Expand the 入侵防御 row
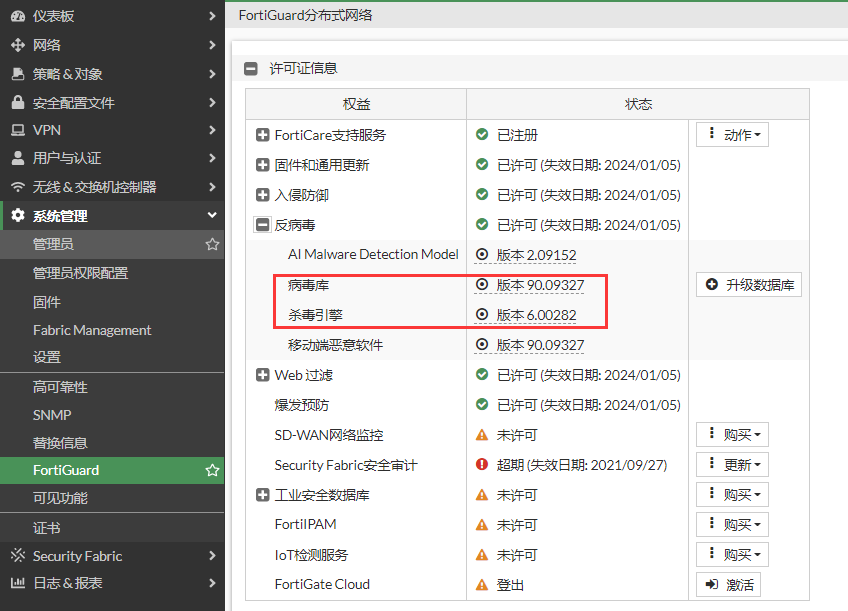 click(263, 195)
